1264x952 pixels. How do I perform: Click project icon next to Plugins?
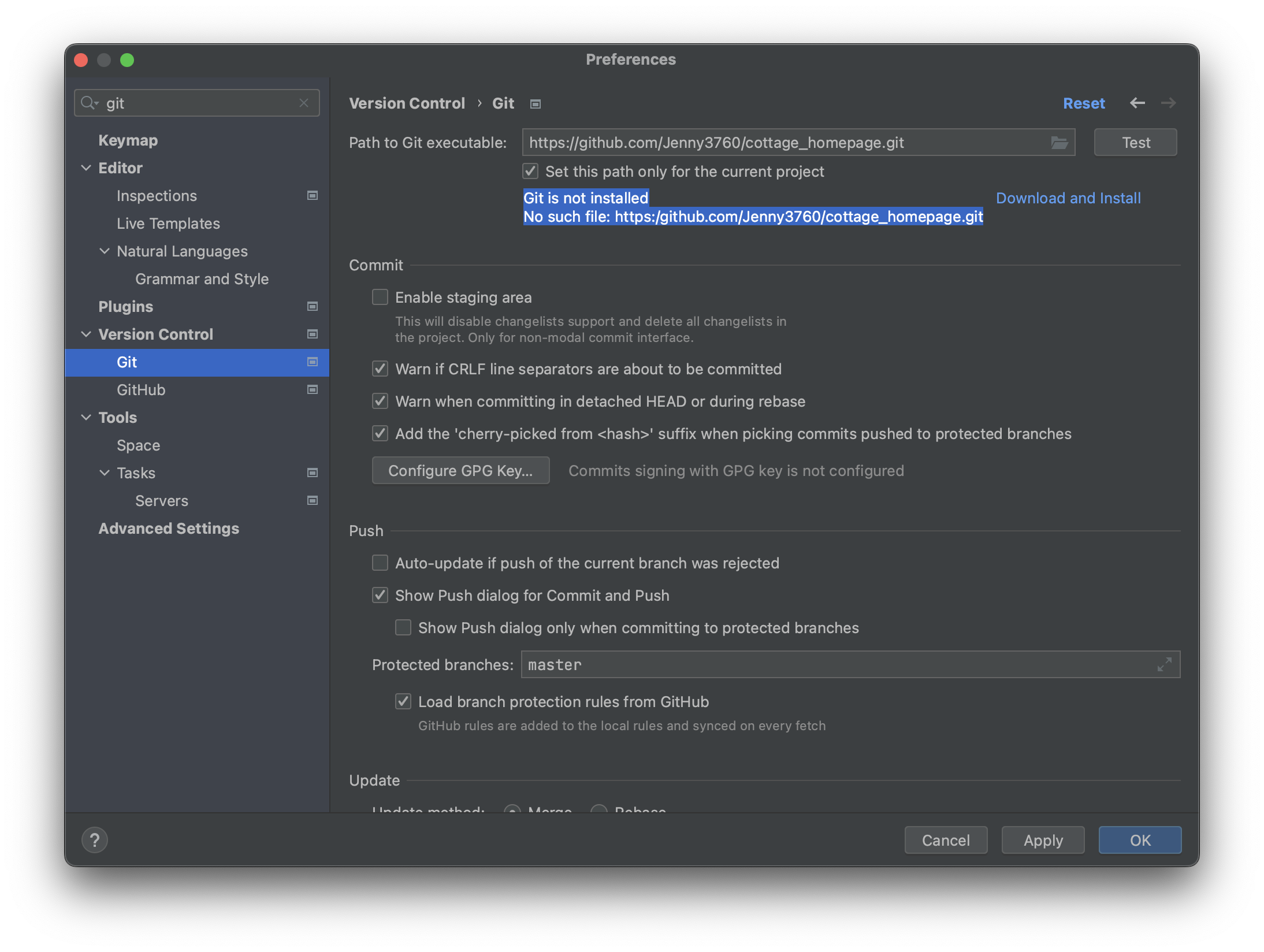[x=313, y=307]
